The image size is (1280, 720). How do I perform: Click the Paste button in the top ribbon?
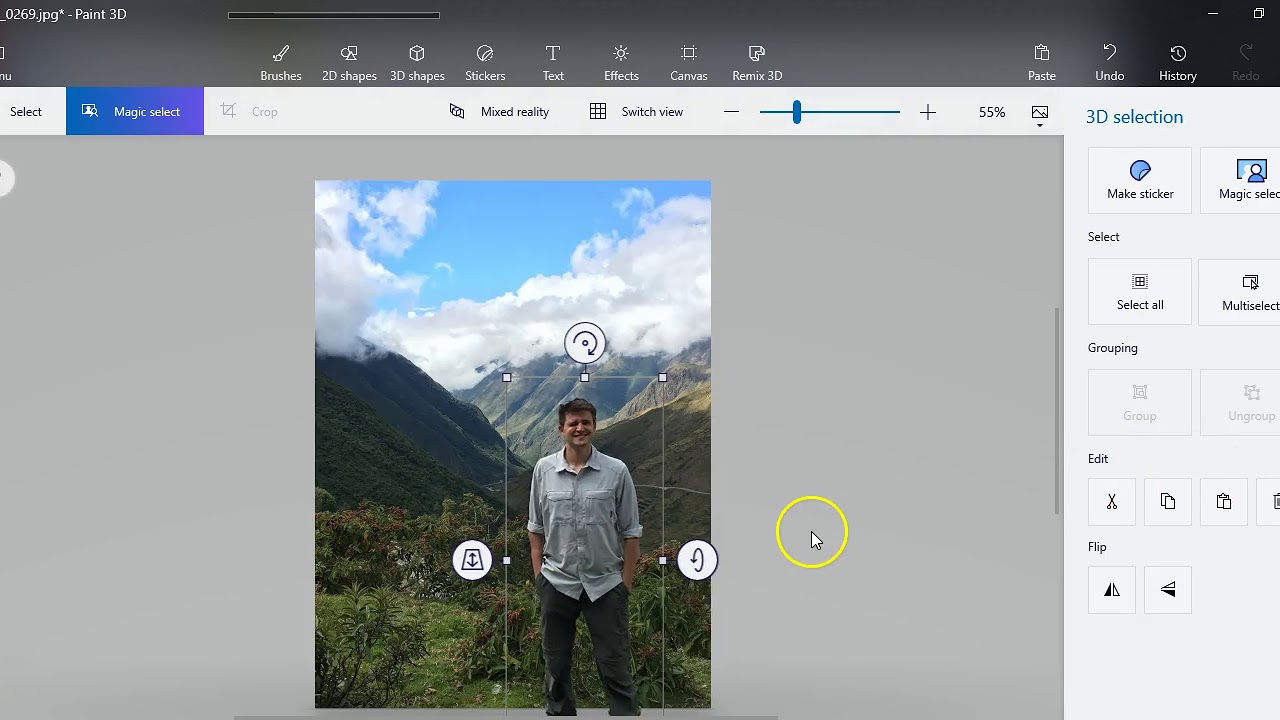pos(1042,63)
